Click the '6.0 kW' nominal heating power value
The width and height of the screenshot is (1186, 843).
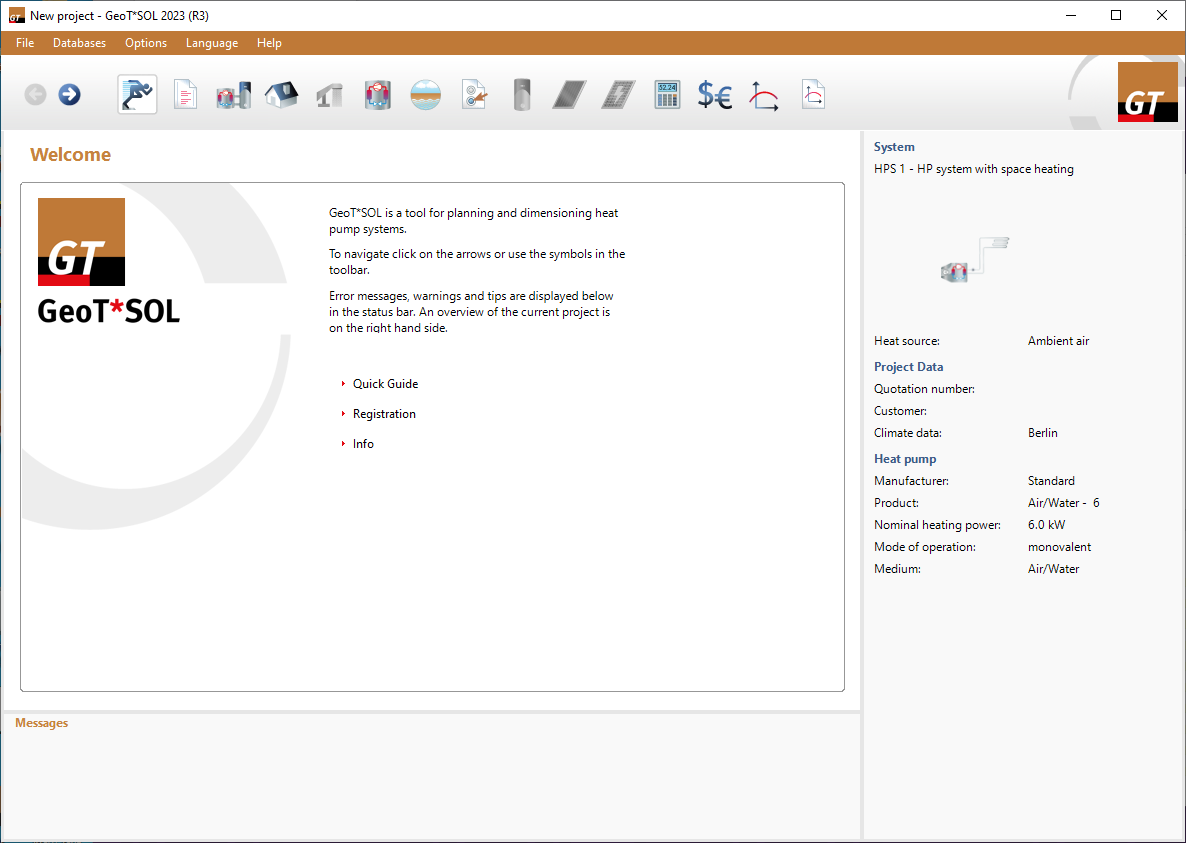click(x=1046, y=525)
